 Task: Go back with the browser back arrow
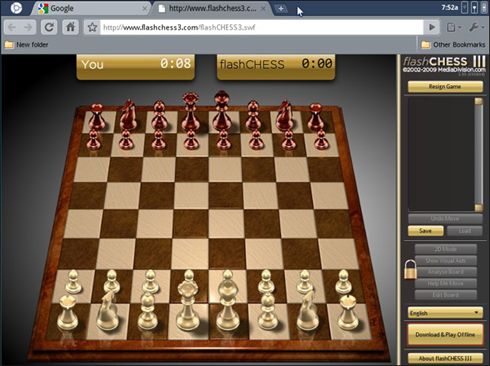tap(12, 27)
